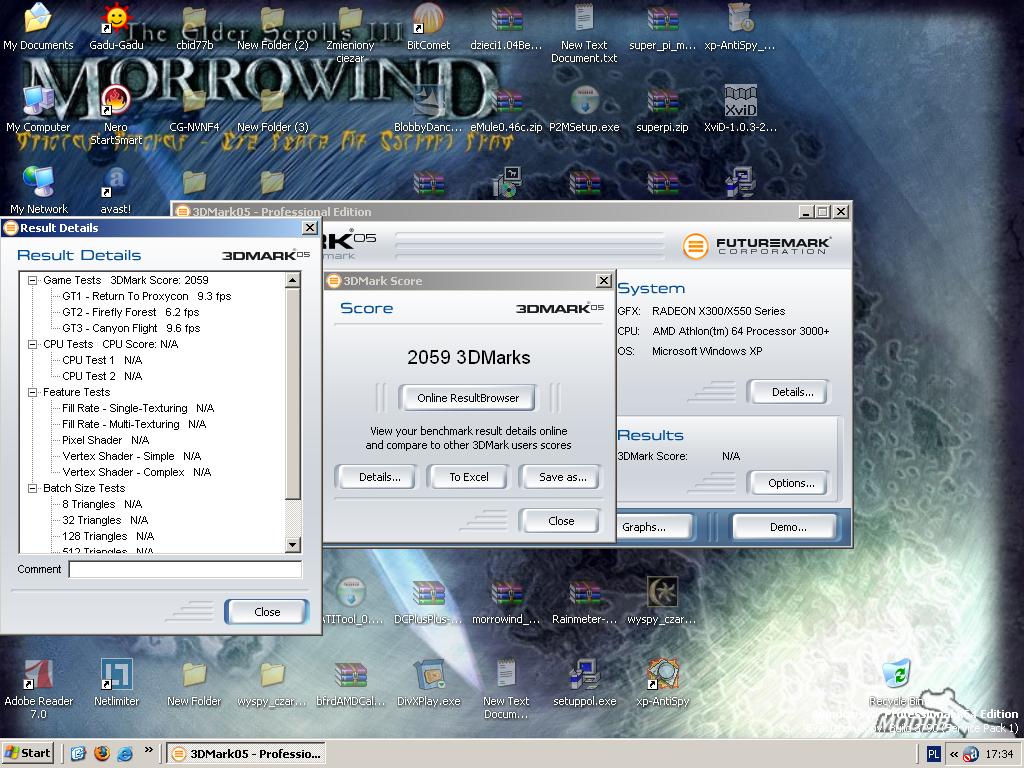This screenshot has width=1024, height=768.
Task: Select the 32 Triangles row
Action: coord(104,520)
